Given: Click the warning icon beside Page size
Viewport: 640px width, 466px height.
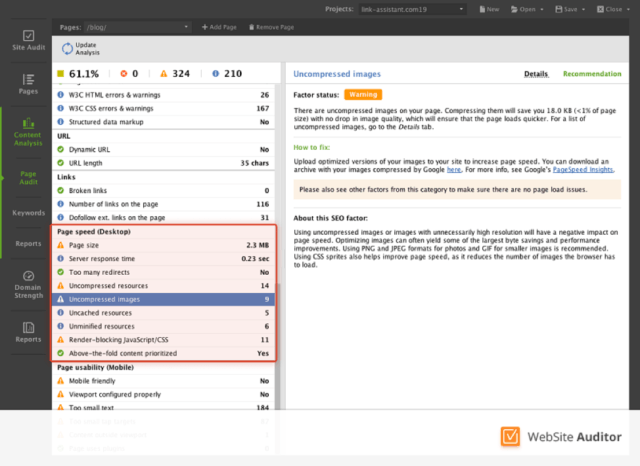Looking at the screenshot, I should (60, 245).
